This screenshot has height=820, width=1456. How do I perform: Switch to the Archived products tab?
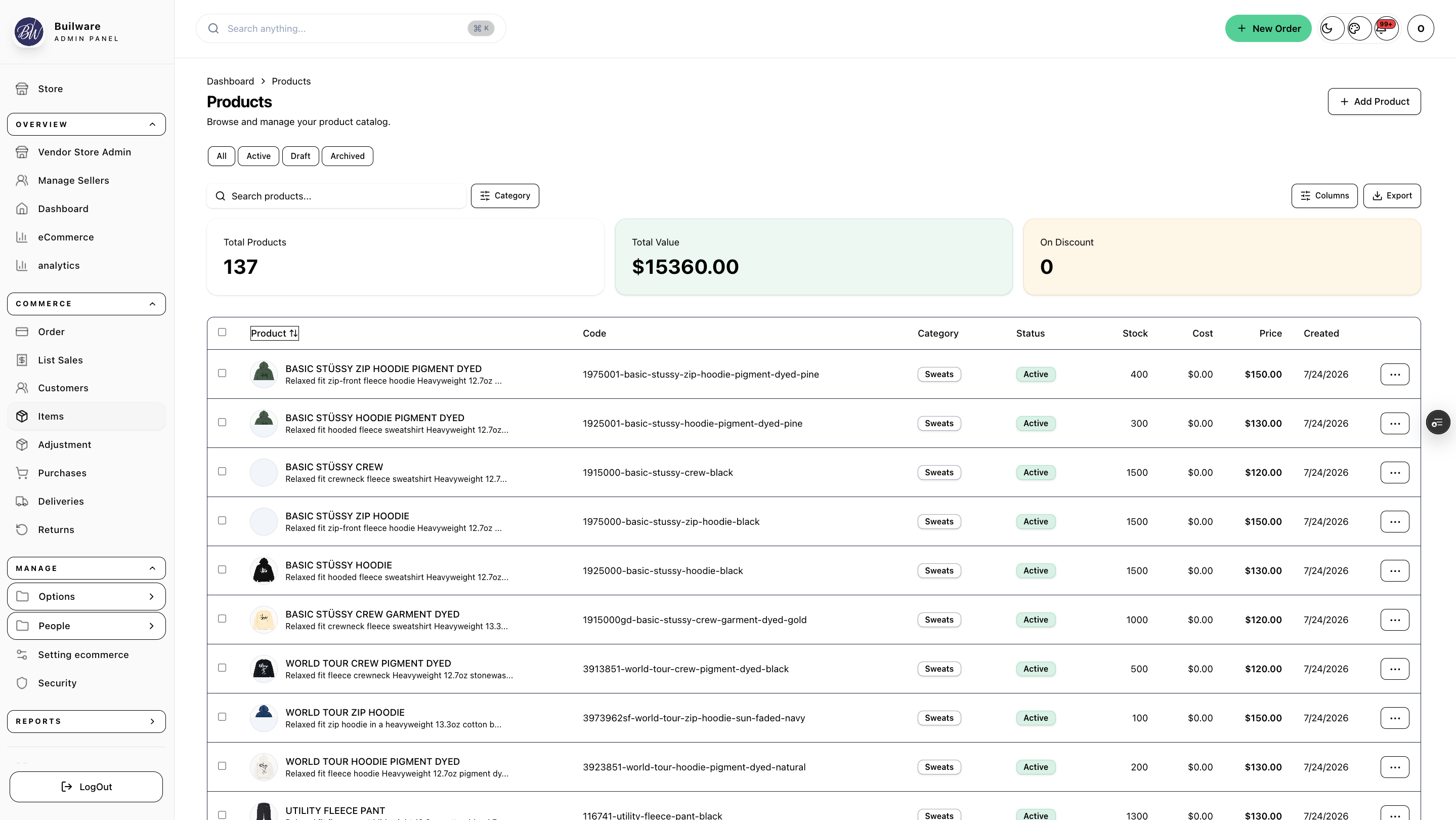[347, 156]
